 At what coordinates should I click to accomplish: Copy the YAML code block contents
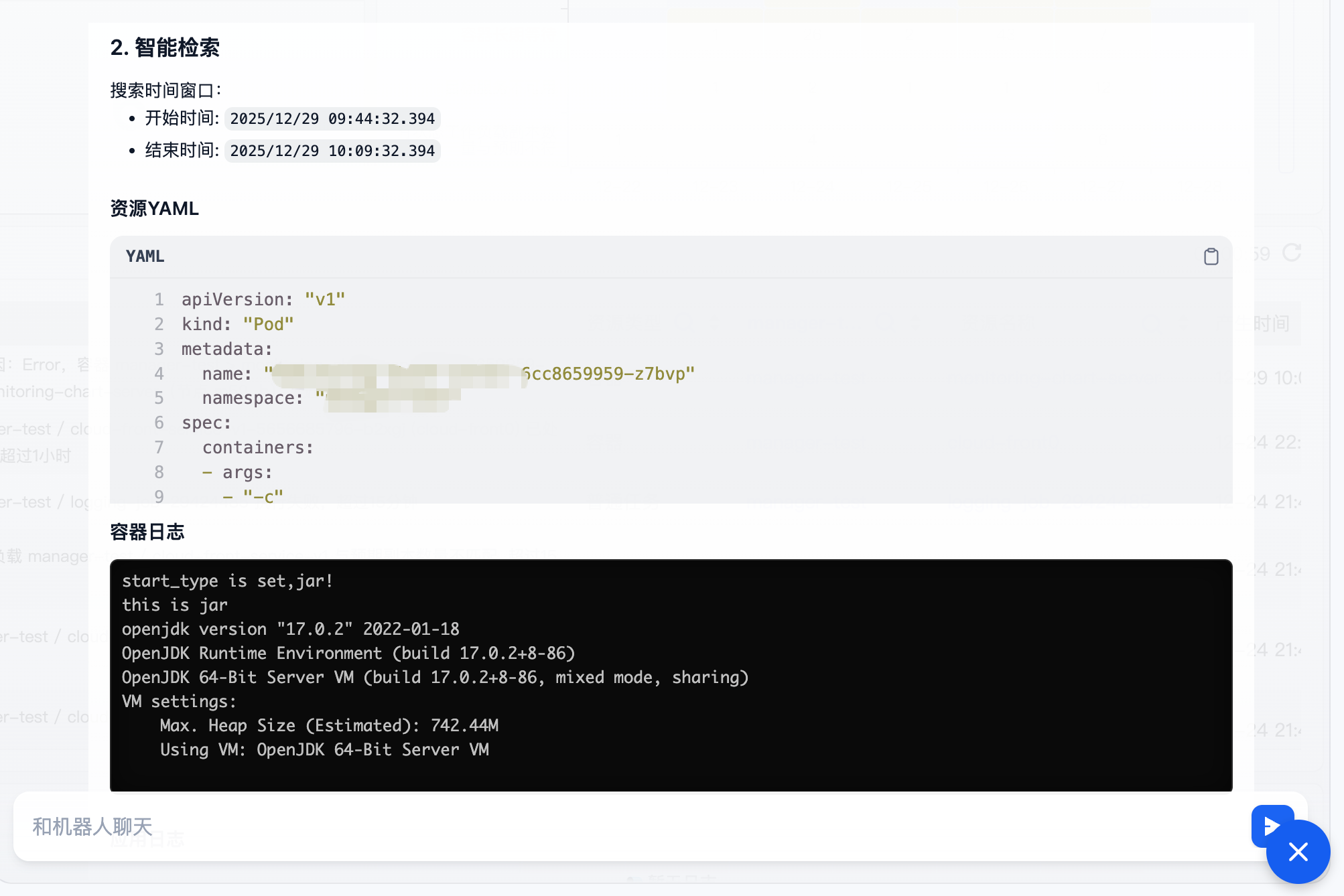tap(1211, 256)
